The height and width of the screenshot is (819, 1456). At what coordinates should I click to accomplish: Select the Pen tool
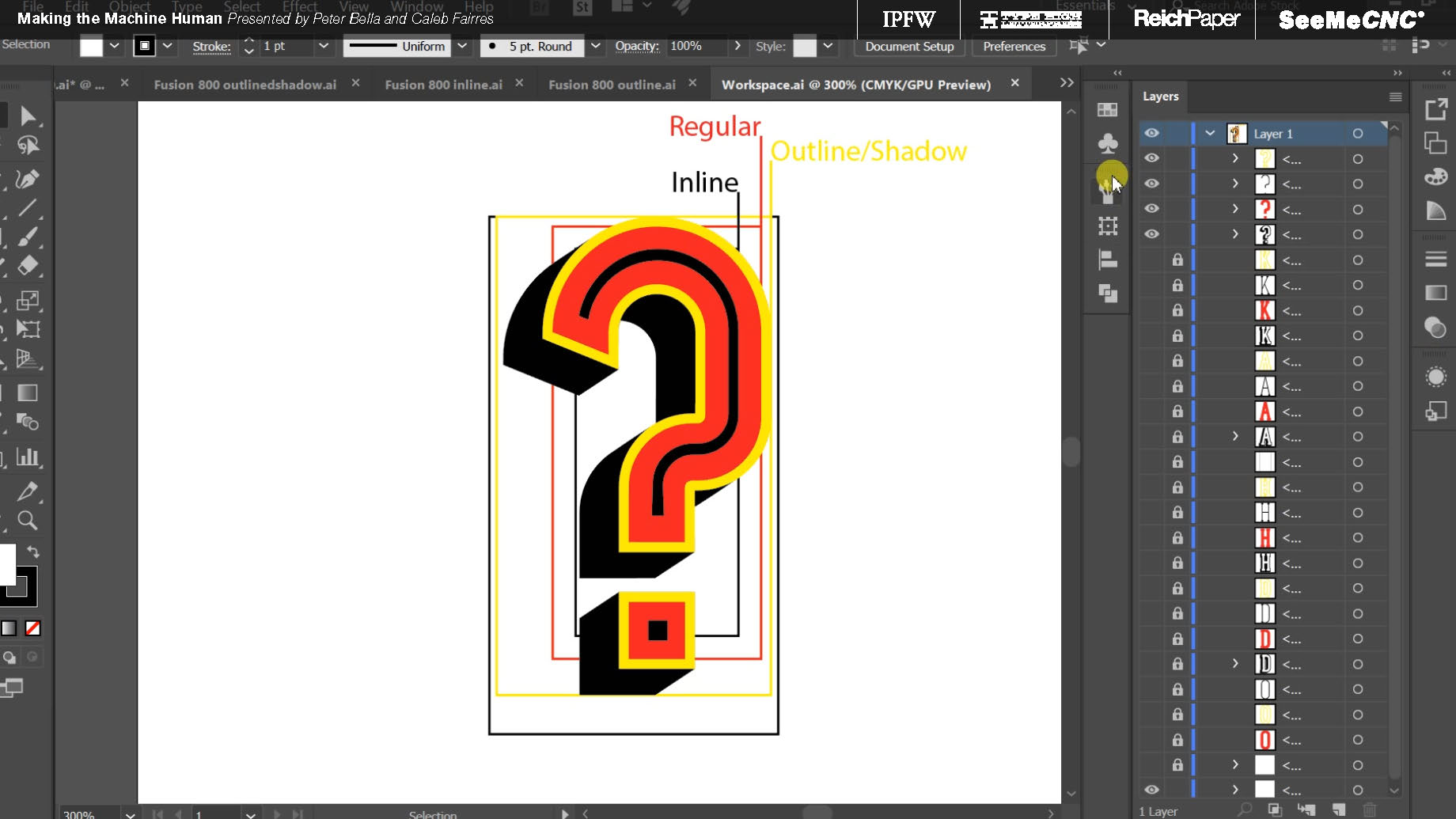click(28, 179)
